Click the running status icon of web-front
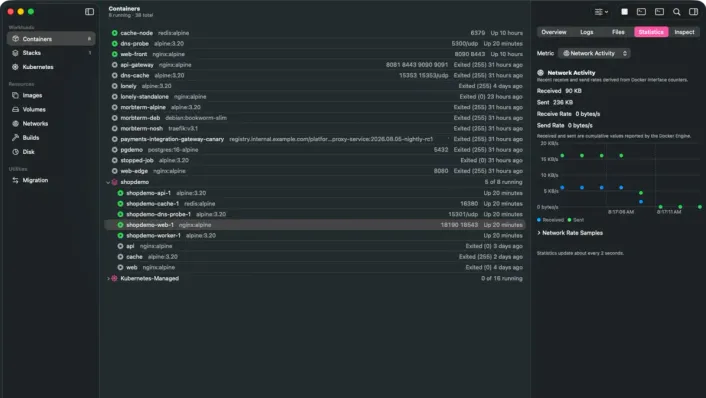The height and width of the screenshot is (398, 706). click(114, 54)
